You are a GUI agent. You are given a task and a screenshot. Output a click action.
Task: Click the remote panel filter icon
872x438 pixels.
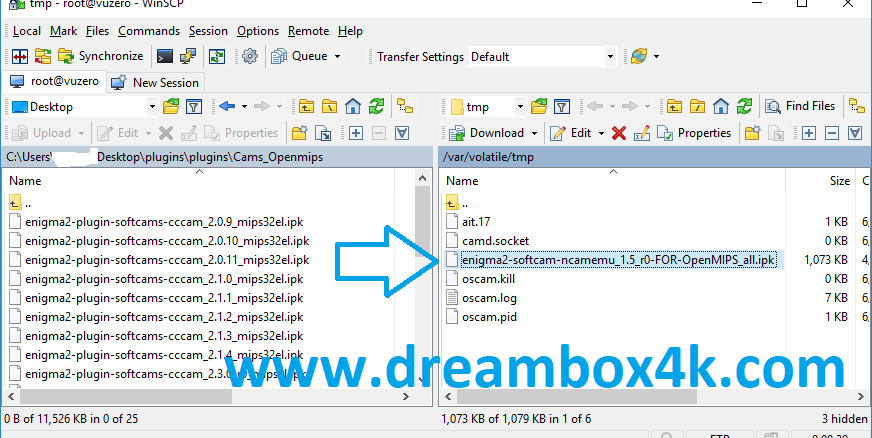pos(562,106)
